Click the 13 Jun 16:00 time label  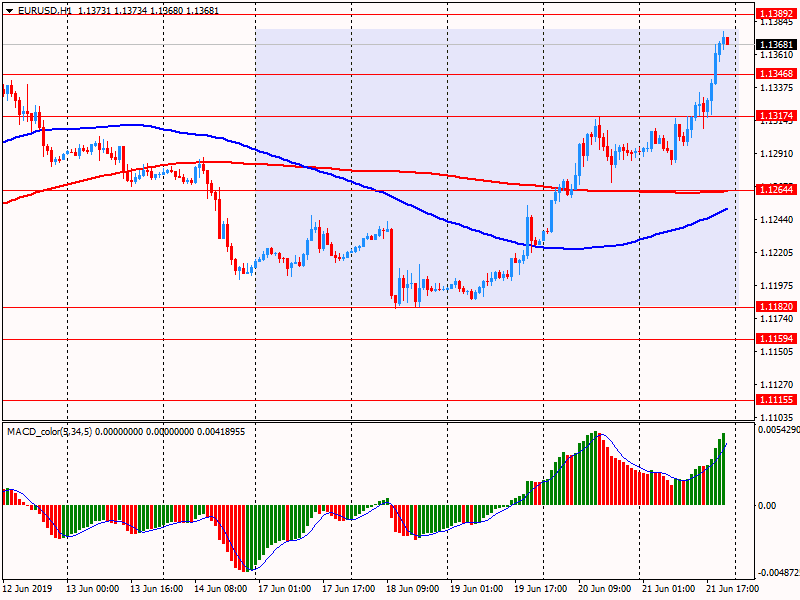pyautogui.click(x=157, y=588)
